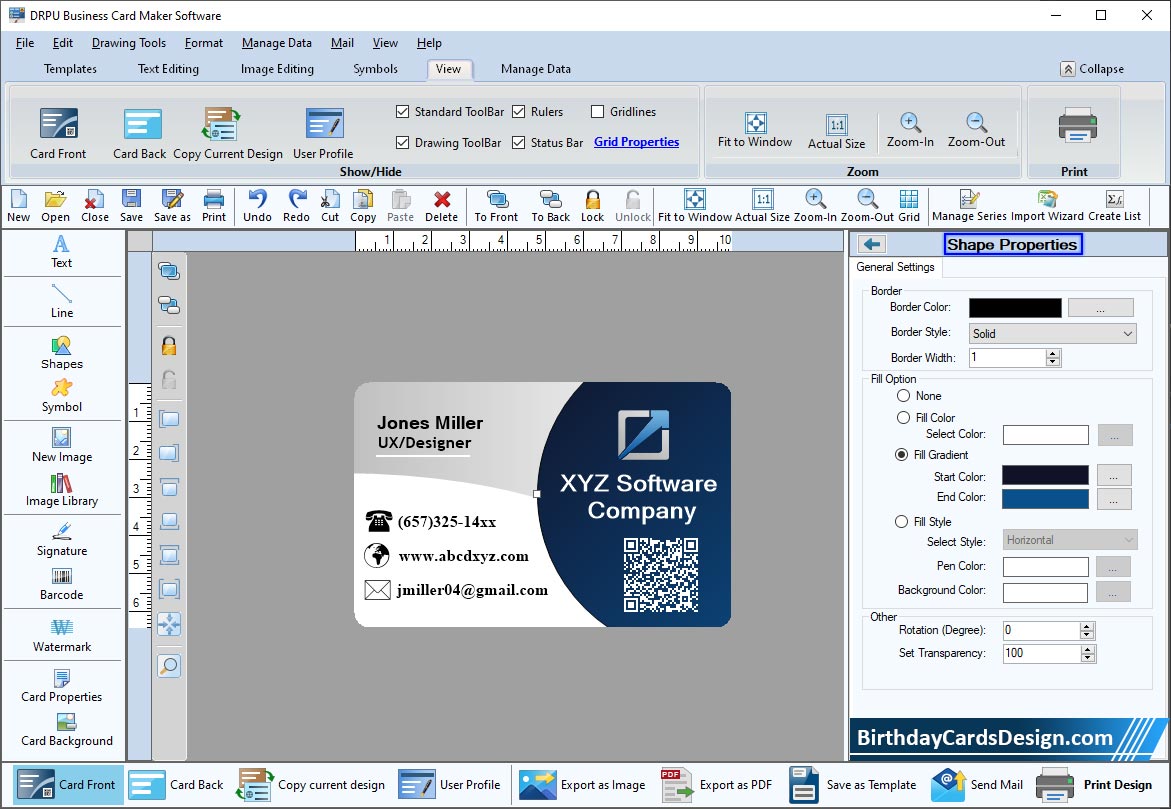The width and height of the screenshot is (1171, 809).
Task: Click the Rotation (Degree) input field
Action: [1041, 630]
